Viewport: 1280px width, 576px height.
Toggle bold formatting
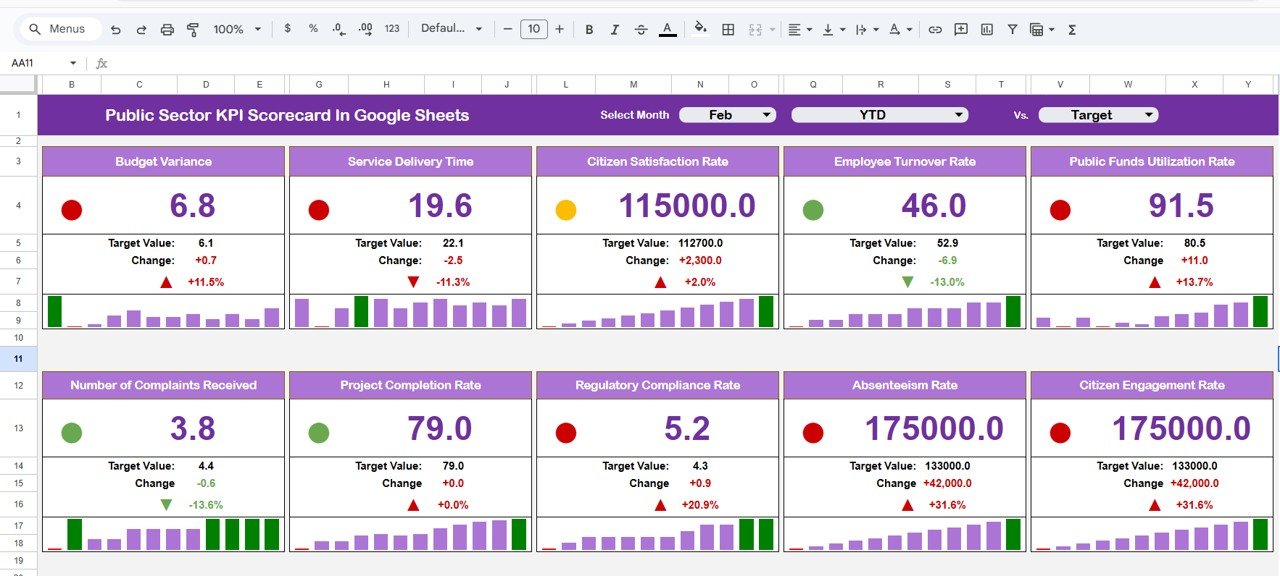coord(589,29)
